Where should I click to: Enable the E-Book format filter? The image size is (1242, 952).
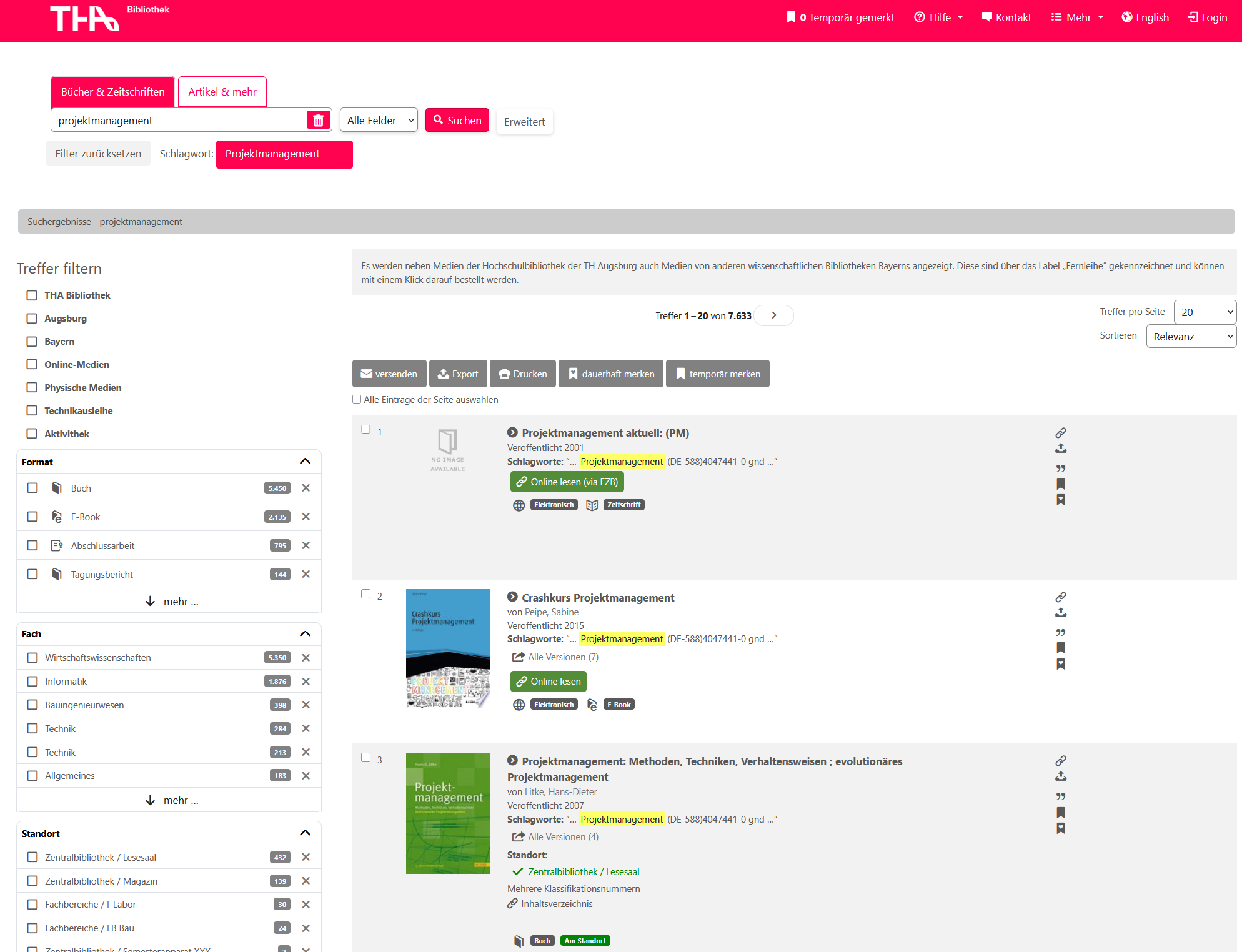(x=32, y=517)
